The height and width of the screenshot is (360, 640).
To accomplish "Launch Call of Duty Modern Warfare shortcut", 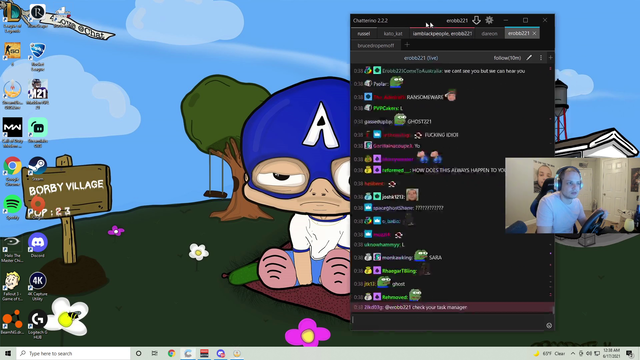I will [x=12, y=132].
